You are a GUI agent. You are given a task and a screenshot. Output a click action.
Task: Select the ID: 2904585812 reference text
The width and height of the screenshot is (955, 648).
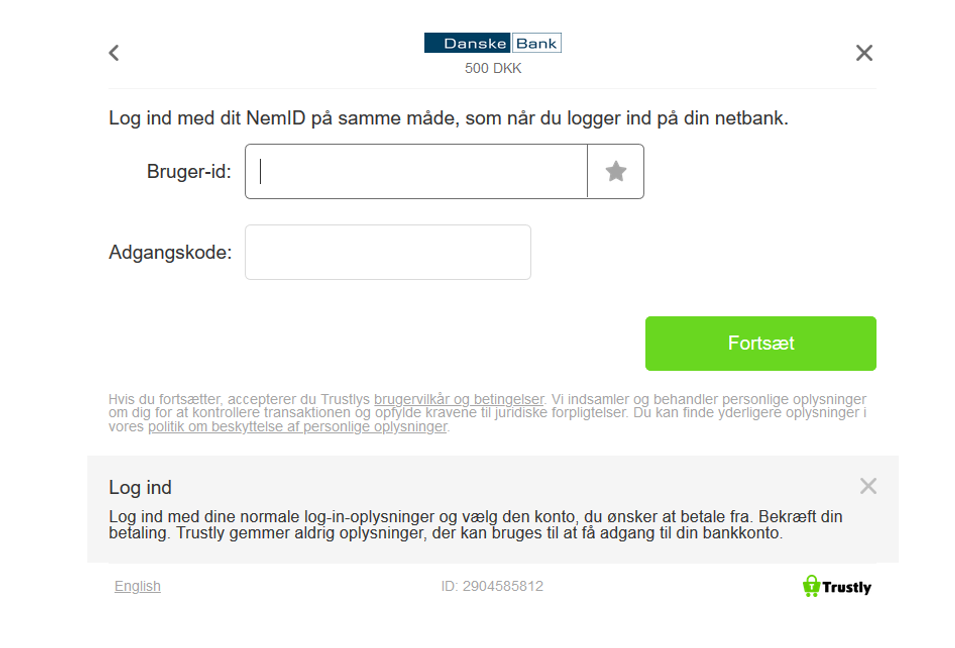pyautogui.click(x=492, y=586)
